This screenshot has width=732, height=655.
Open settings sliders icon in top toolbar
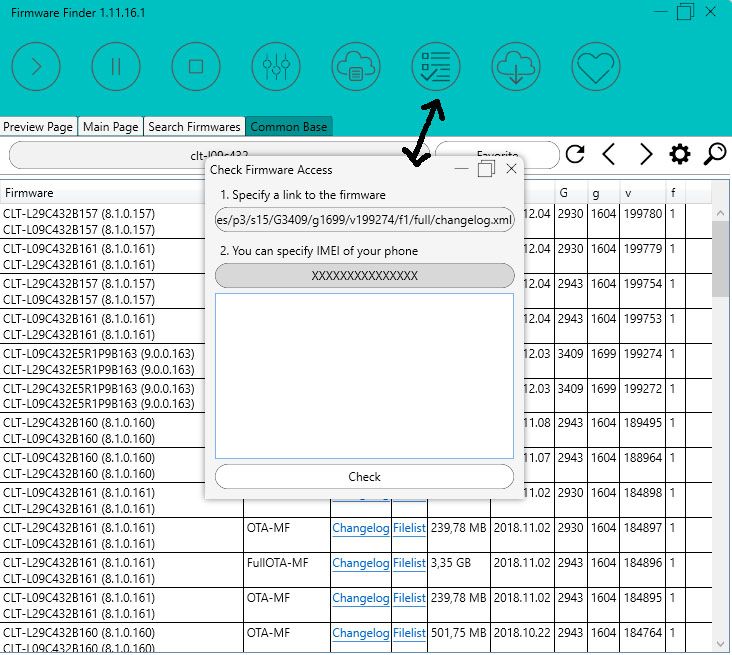click(276, 66)
